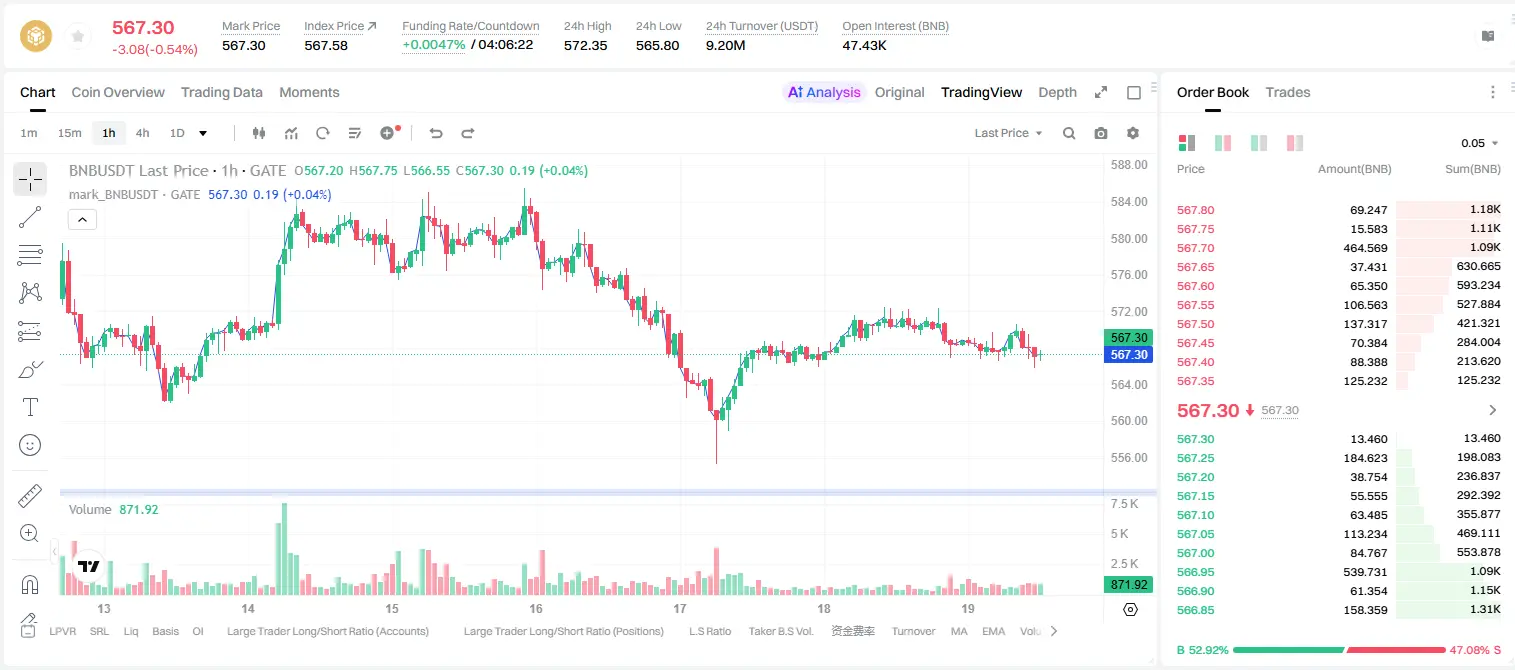Open chart settings gear icon
This screenshot has height=670, width=1515.
pos(1133,133)
